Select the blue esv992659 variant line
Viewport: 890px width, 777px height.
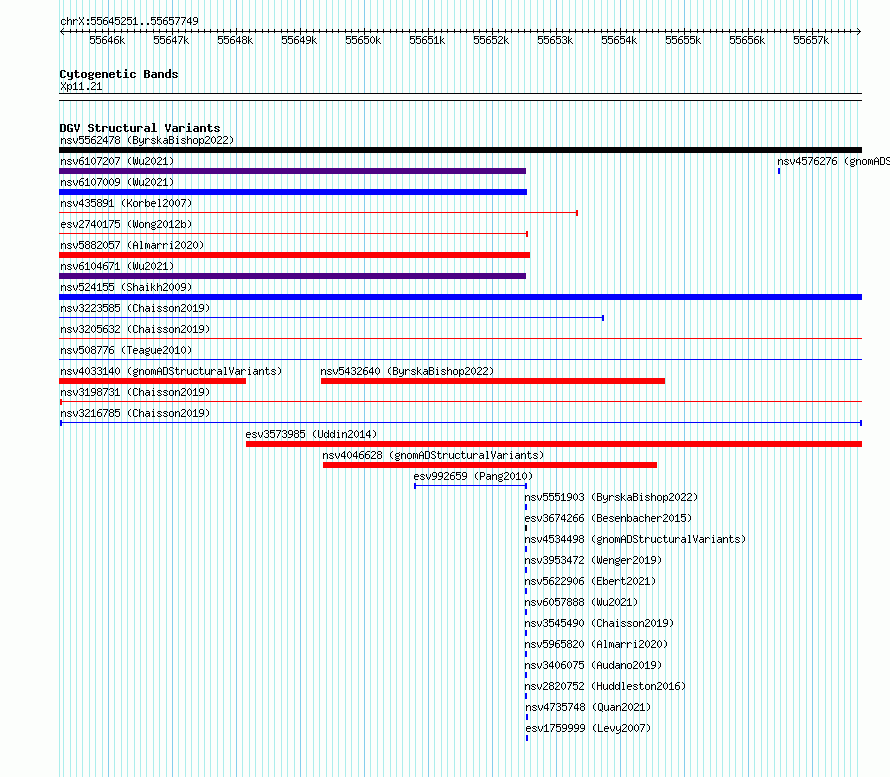pyautogui.click(x=471, y=486)
